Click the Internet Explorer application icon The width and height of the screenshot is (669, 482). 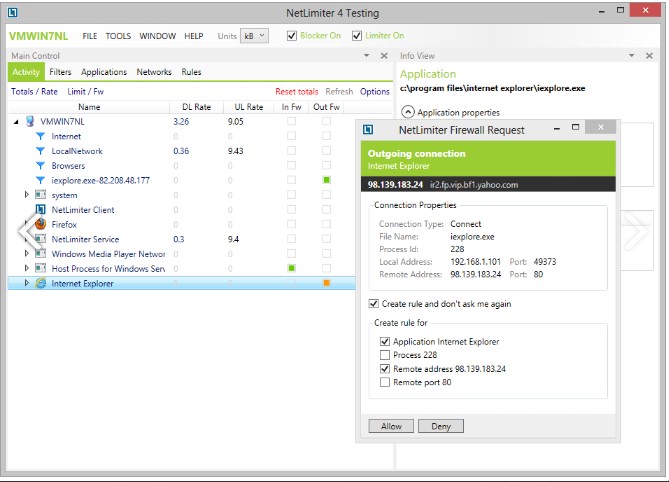41,283
